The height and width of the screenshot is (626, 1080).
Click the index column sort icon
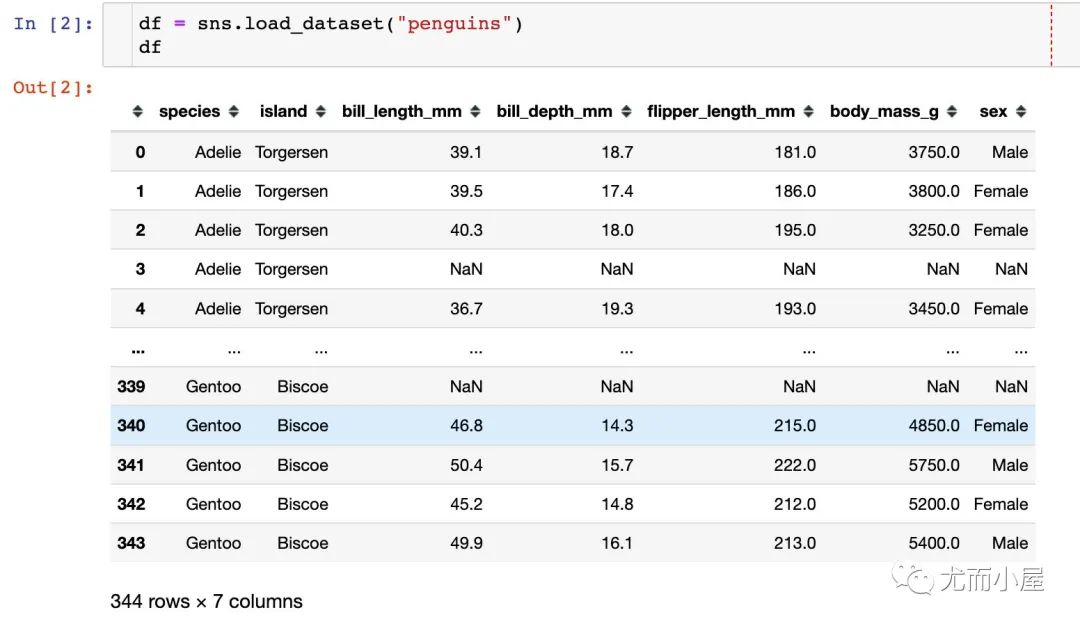[138, 112]
